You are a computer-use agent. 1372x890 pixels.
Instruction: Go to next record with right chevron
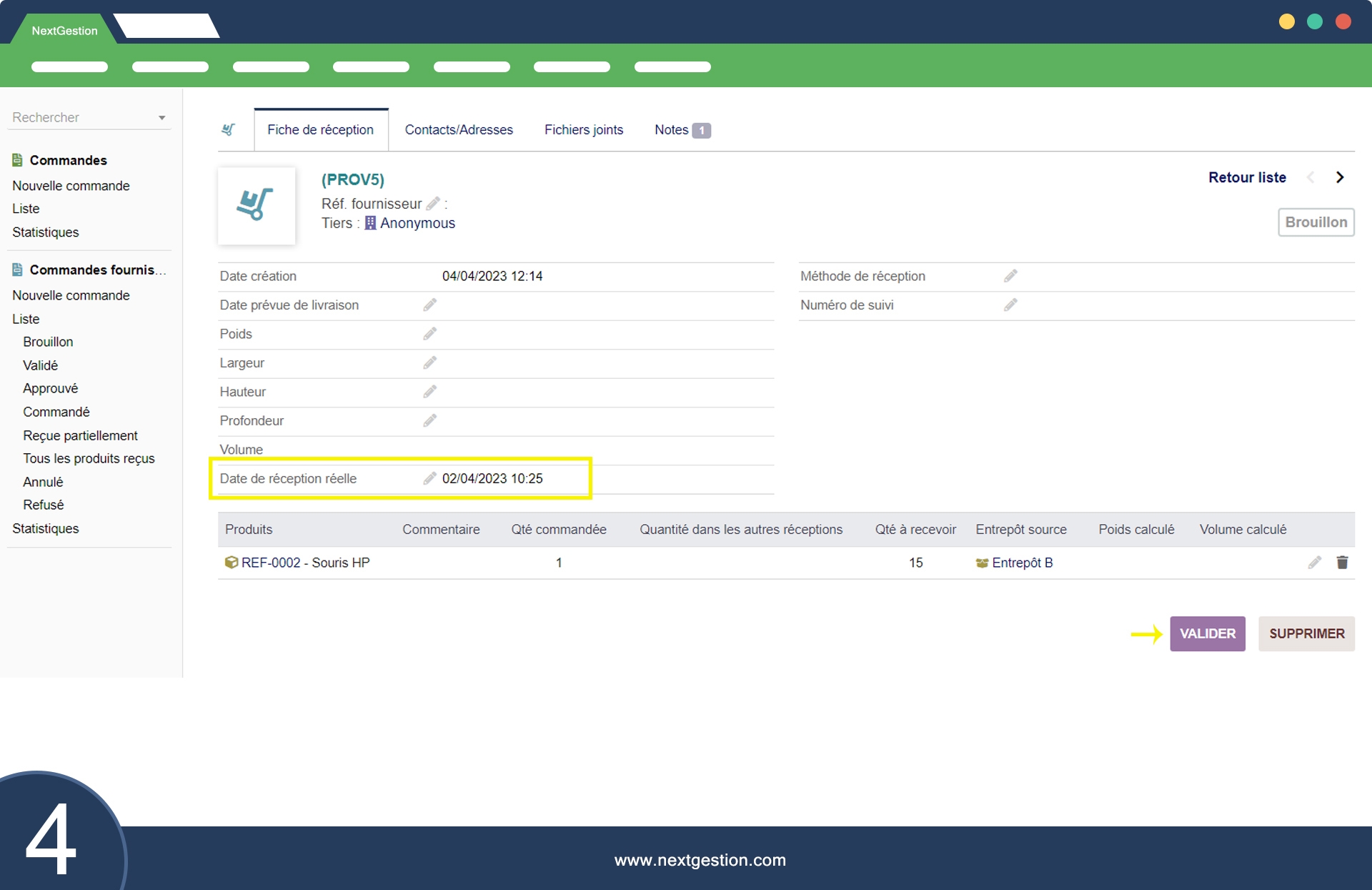tap(1340, 177)
